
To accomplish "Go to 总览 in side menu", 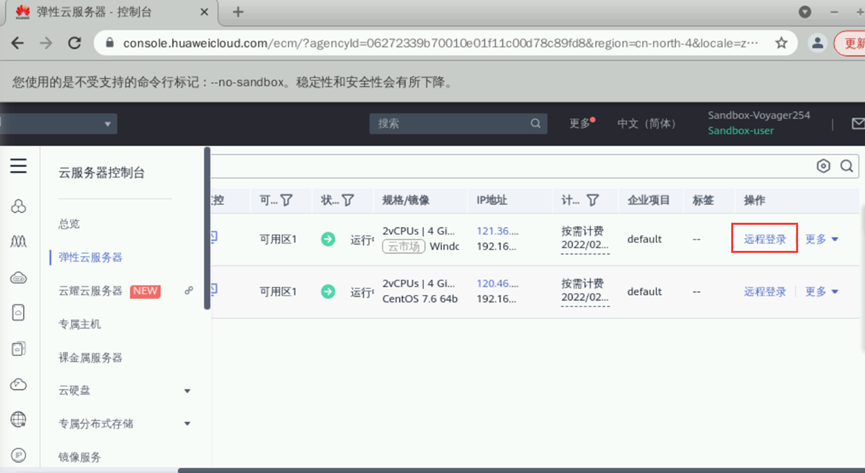I will coord(69,224).
